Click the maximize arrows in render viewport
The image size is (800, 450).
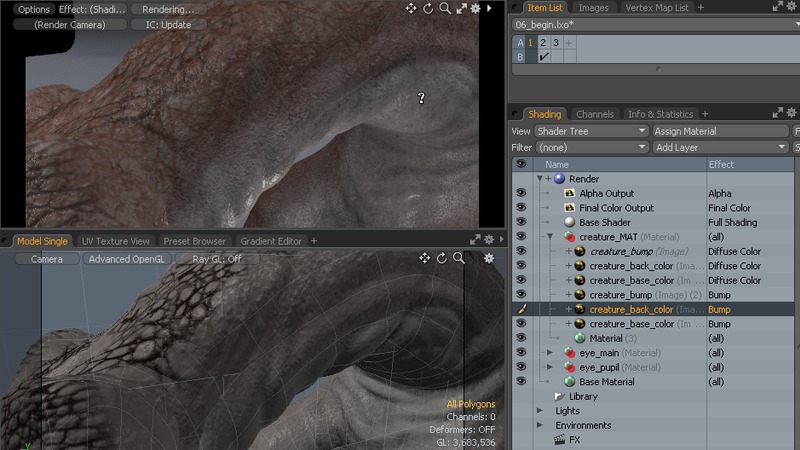(461, 8)
